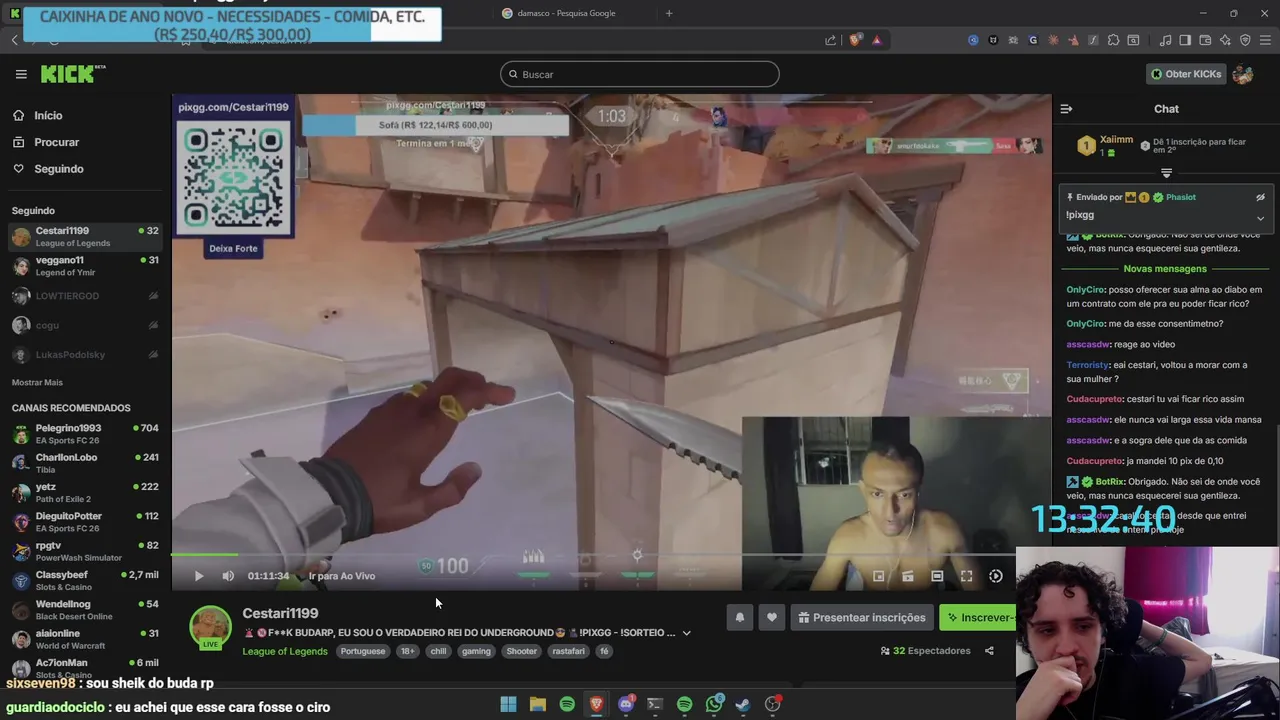Expand the stream title with the chevron
Image resolution: width=1280 pixels, height=720 pixels.
(x=686, y=633)
